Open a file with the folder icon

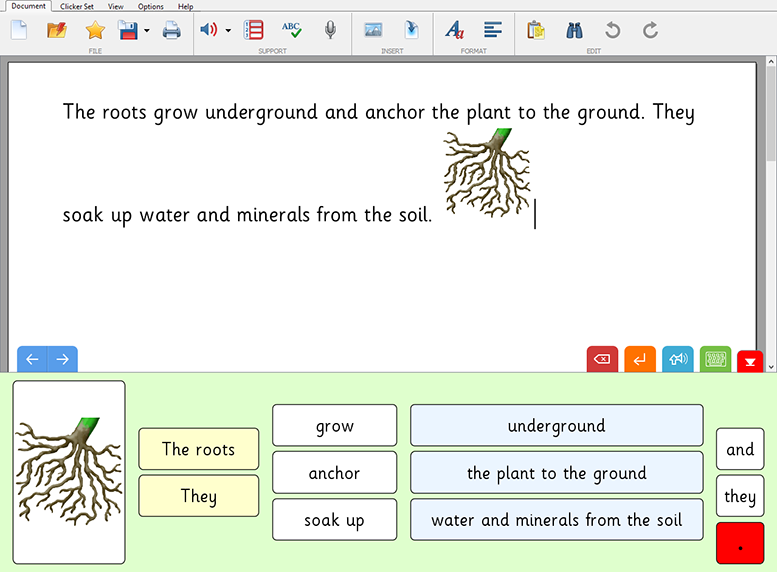point(57,30)
